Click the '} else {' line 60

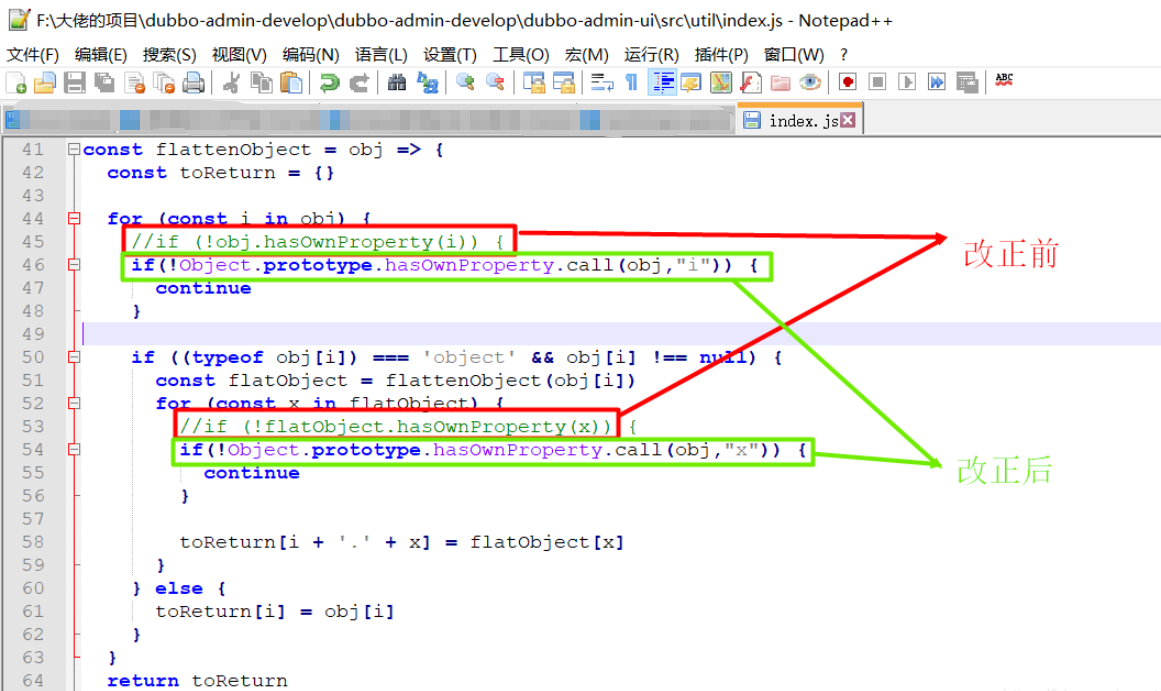[178, 589]
